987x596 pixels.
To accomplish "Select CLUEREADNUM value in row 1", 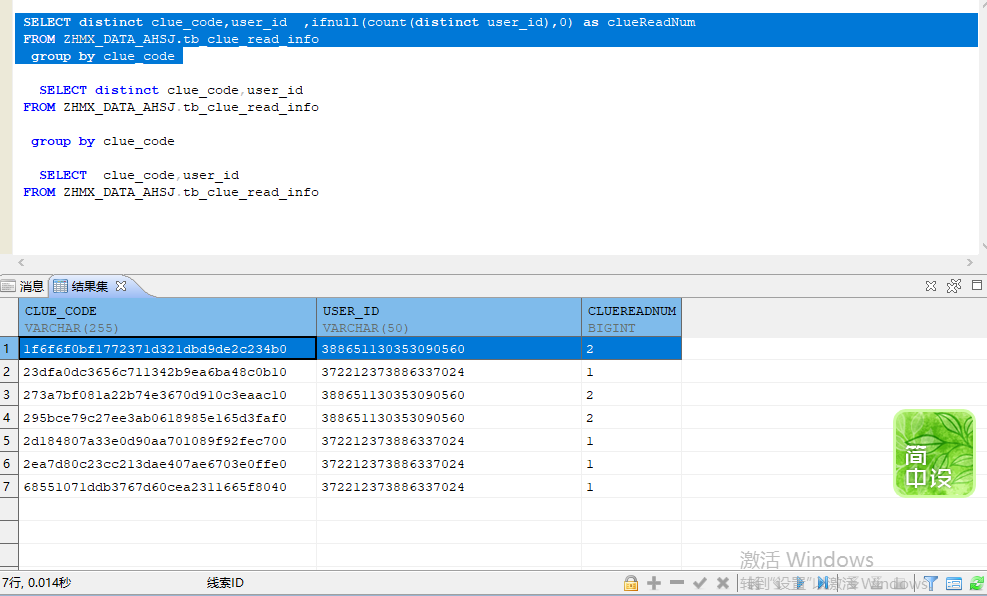I will point(631,349).
